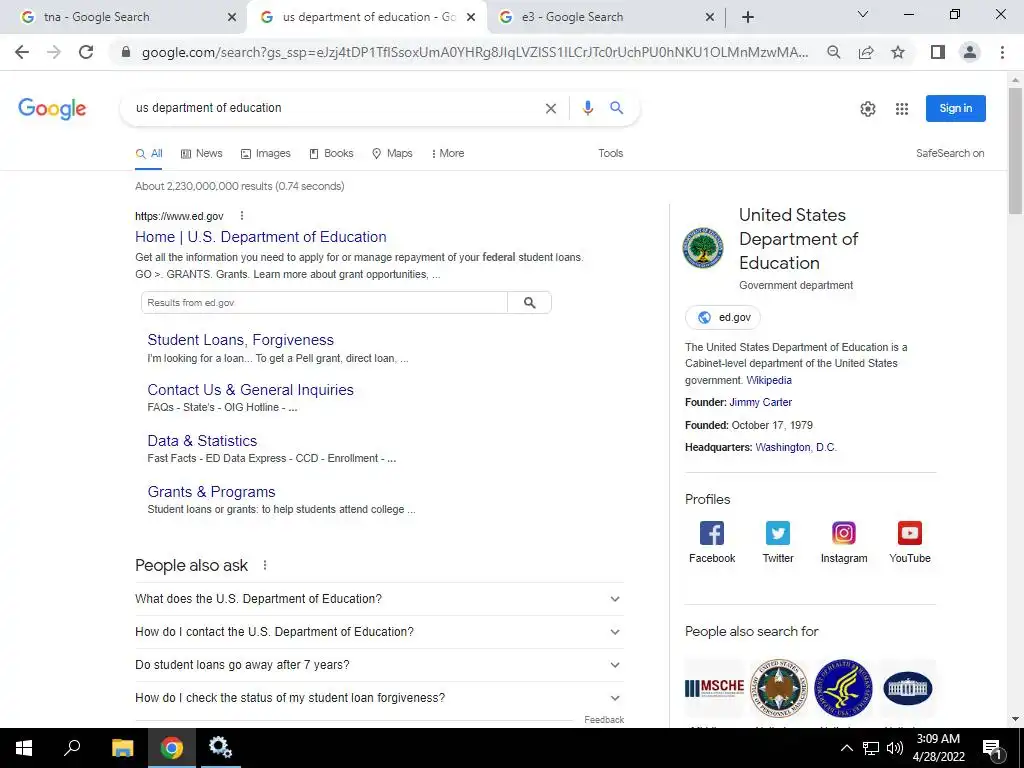Go back using the browser back arrow

(22, 52)
